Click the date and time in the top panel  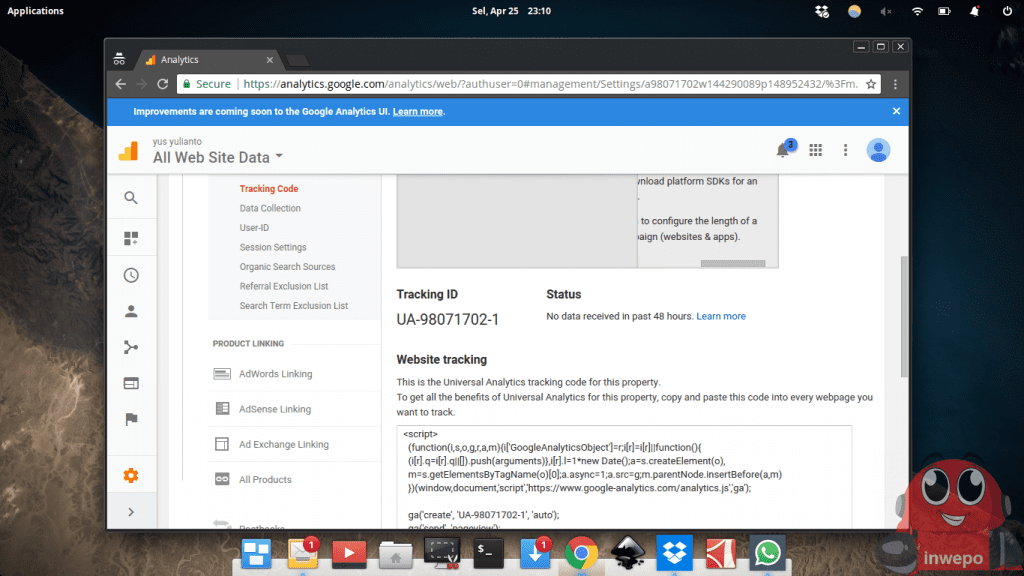pyautogui.click(x=511, y=11)
